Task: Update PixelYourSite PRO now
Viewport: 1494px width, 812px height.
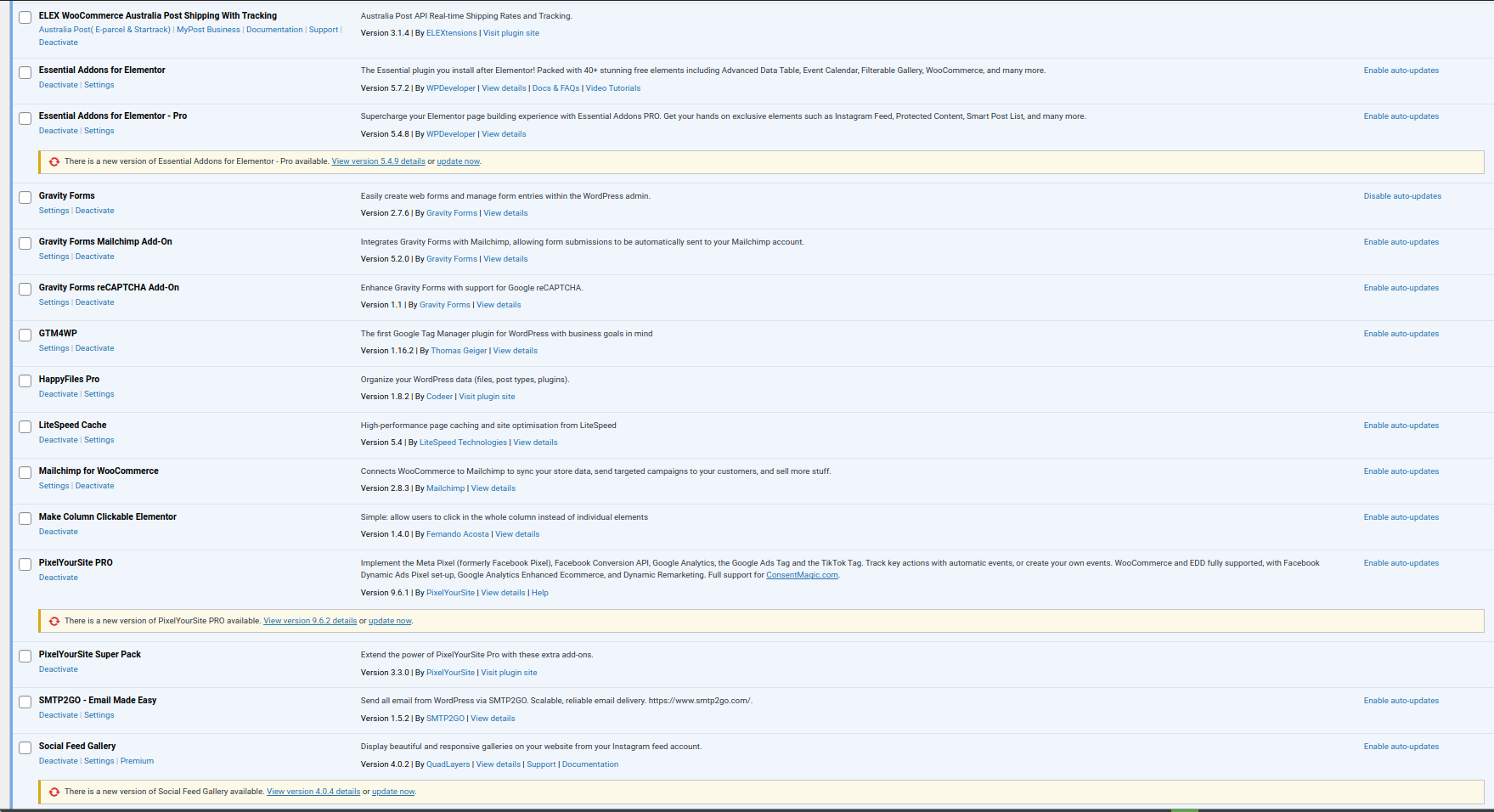Action: (x=390, y=621)
